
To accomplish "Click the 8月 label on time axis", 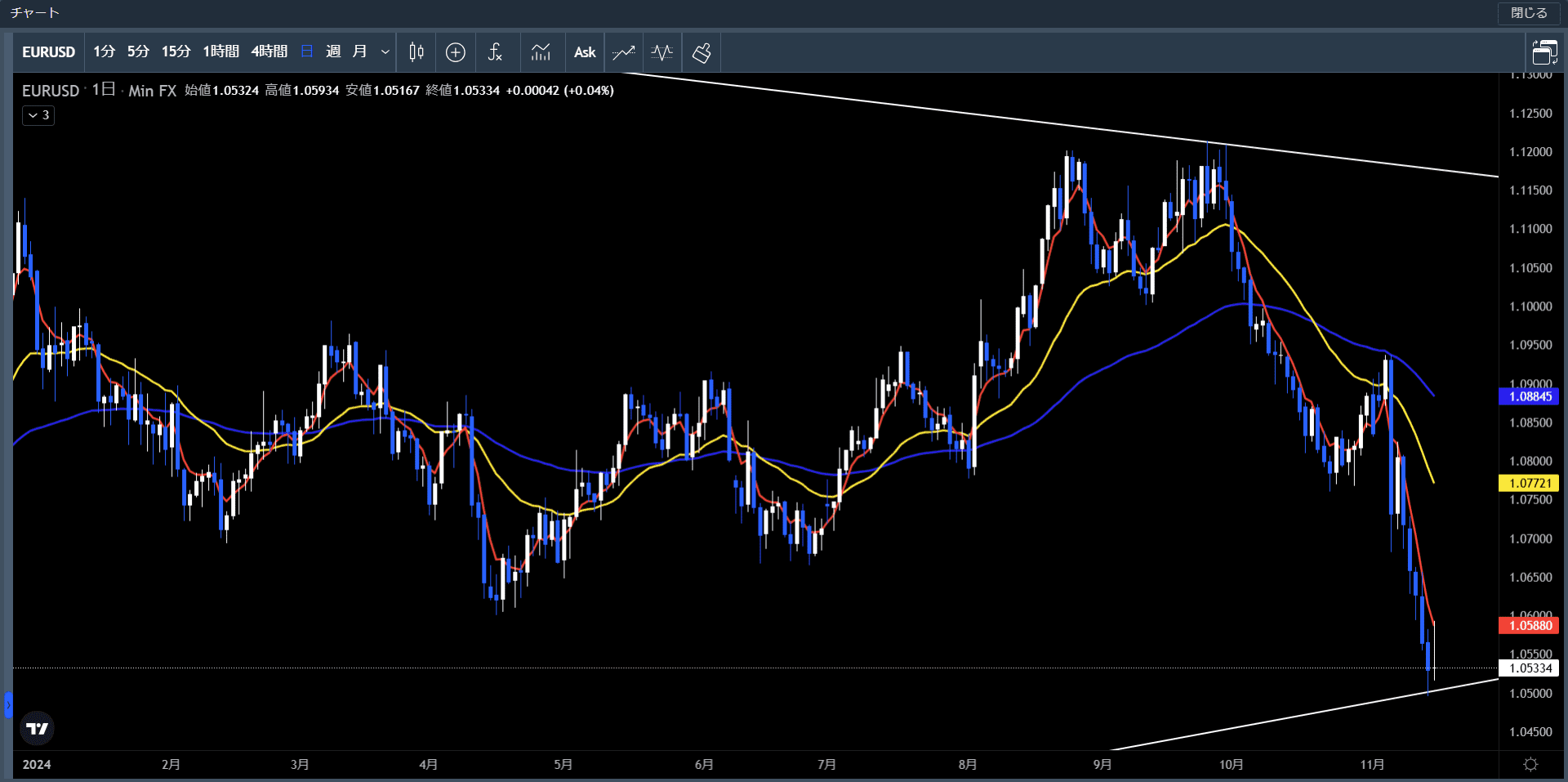I will [x=968, y=764].
